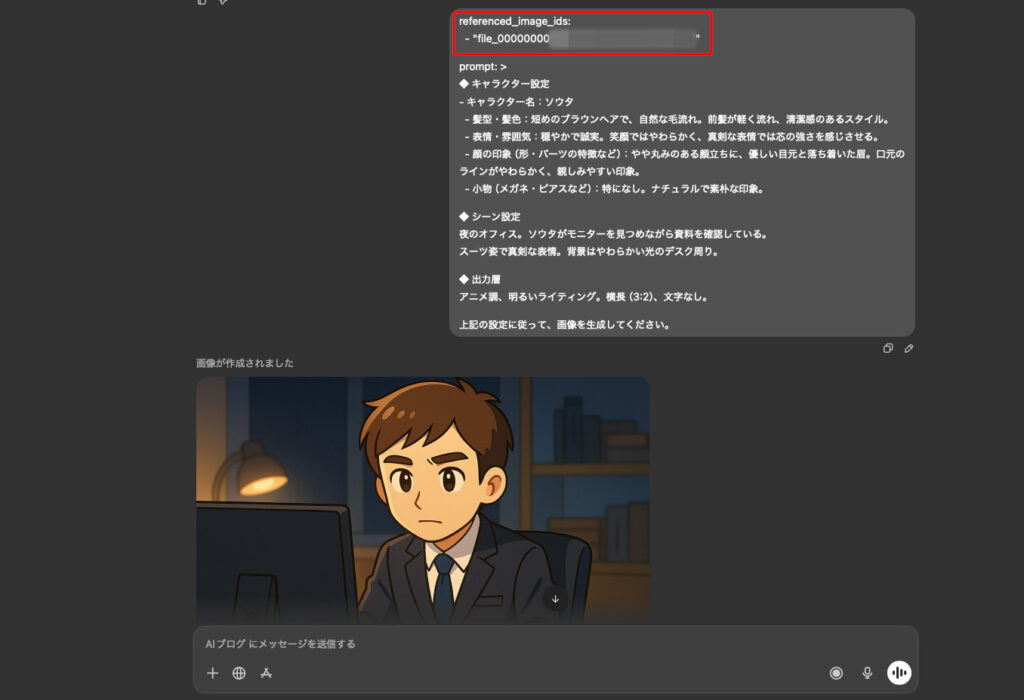Focus the "AIブログ にメッセージを送信する" input field
1024x700 pixels.
[500, 644]
